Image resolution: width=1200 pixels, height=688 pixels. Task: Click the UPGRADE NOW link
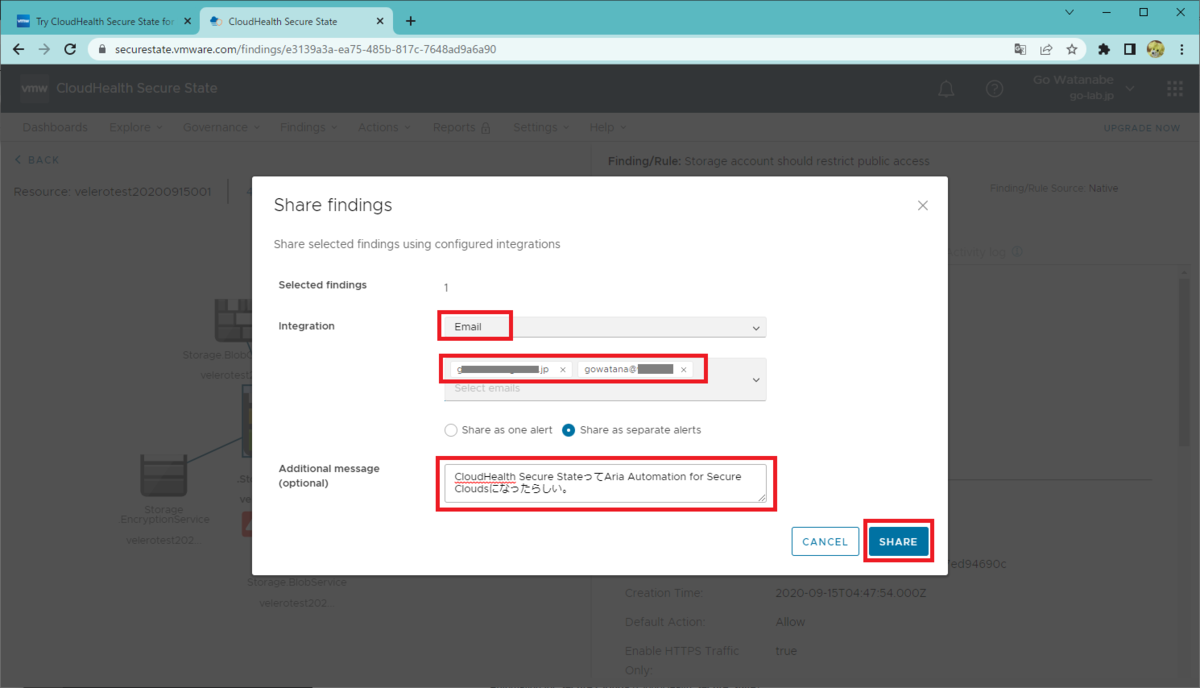(1141, 128)
